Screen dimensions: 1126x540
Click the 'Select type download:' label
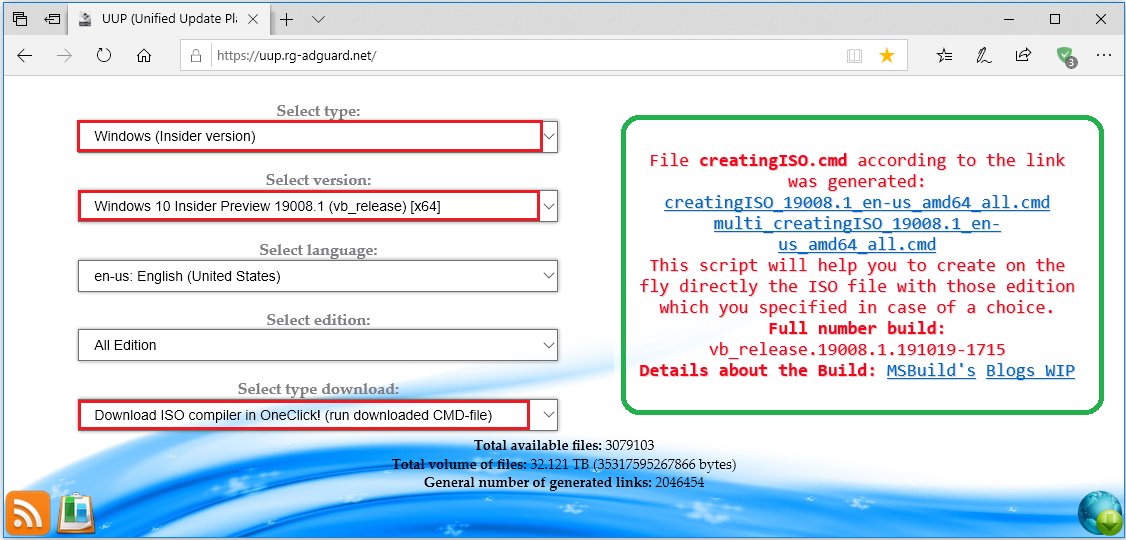point(318,388)
